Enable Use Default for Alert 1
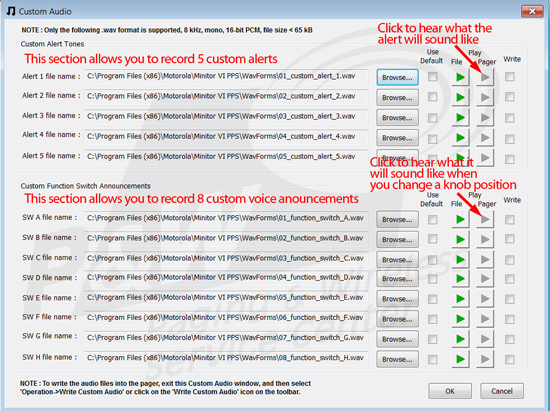 (432, 76)
